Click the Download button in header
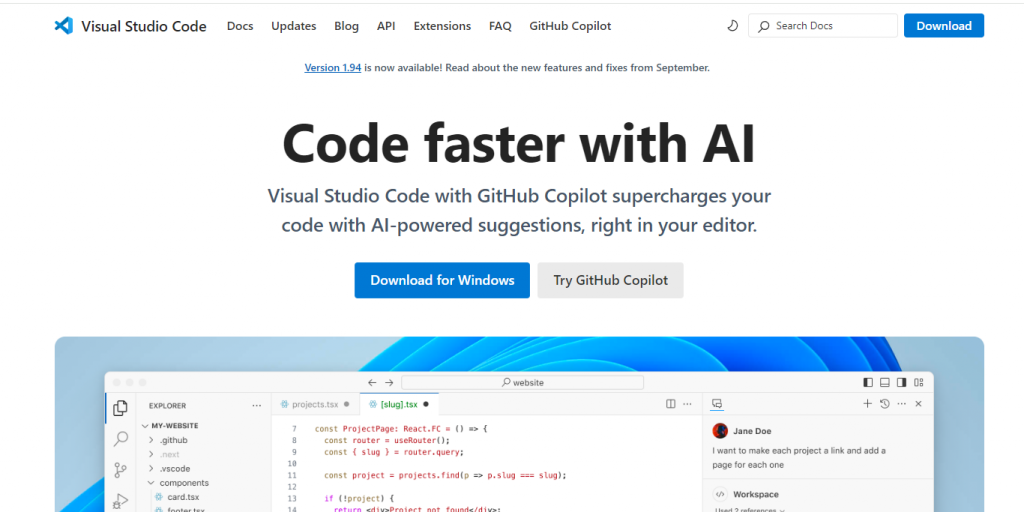The height and width of the screenshot is (512, 1024). 944,25
